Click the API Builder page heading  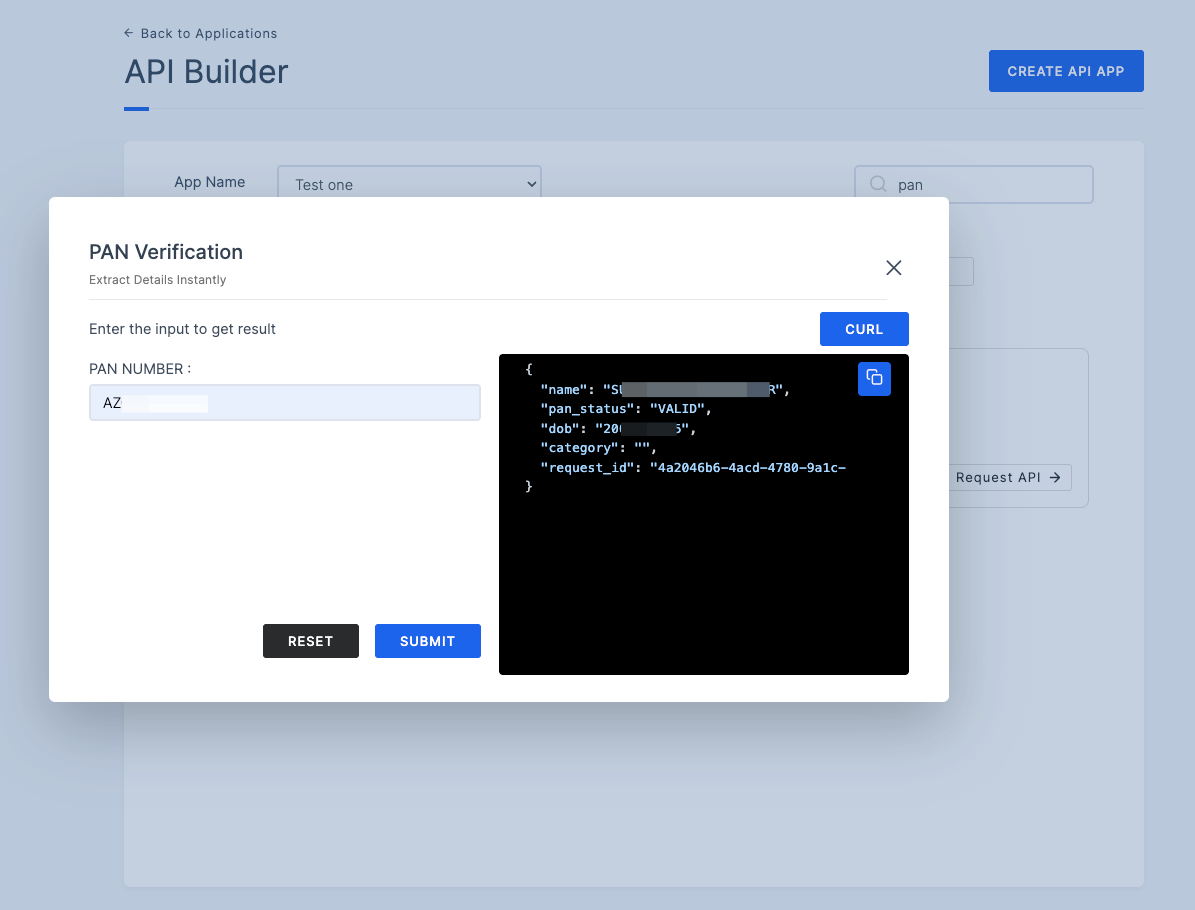tap(206, 72)
